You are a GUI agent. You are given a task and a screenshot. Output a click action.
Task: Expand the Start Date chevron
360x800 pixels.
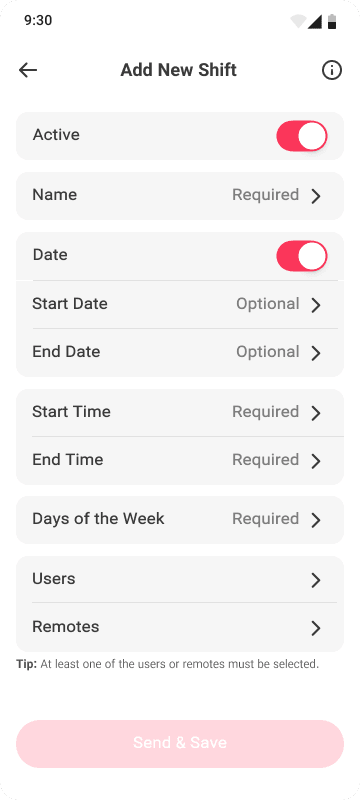(x=316, y=305)
